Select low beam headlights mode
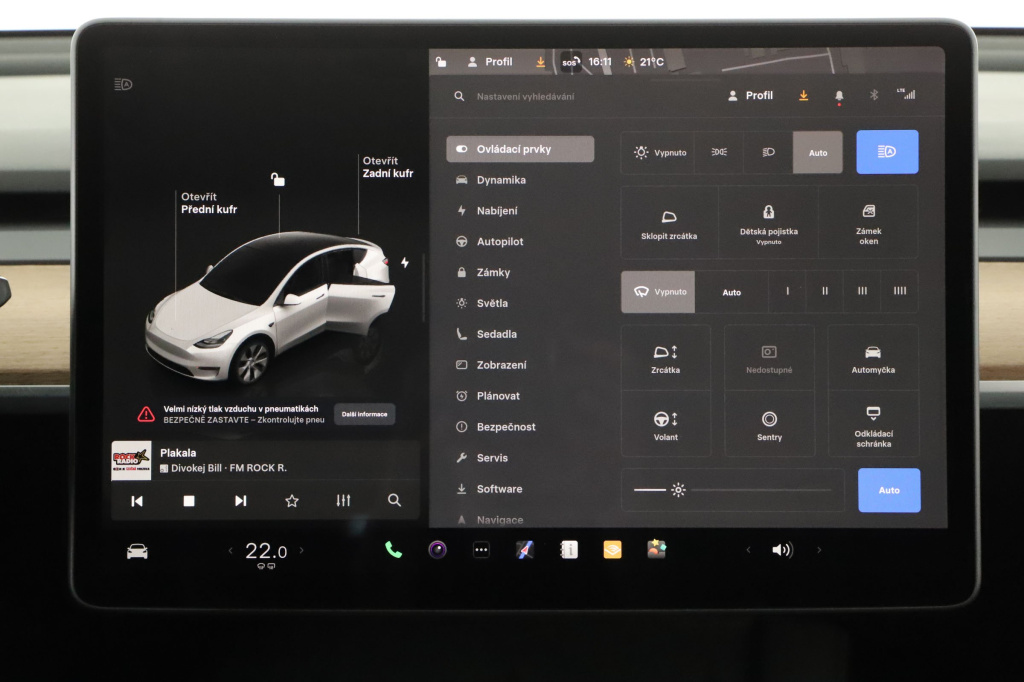Viewport: 1024px width, 682px height. (x=769, y=152)
